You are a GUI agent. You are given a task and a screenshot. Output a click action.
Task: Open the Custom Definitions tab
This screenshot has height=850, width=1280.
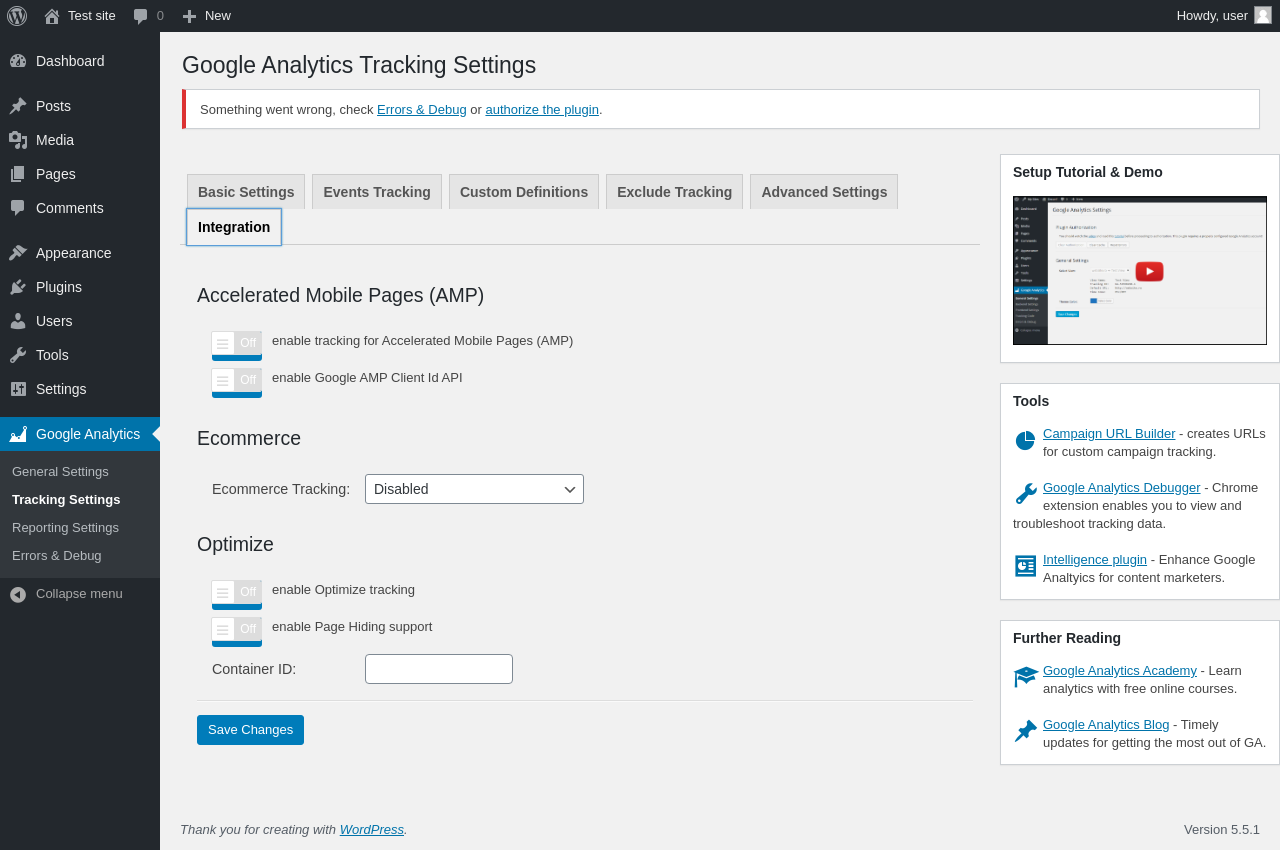point(524,192)
